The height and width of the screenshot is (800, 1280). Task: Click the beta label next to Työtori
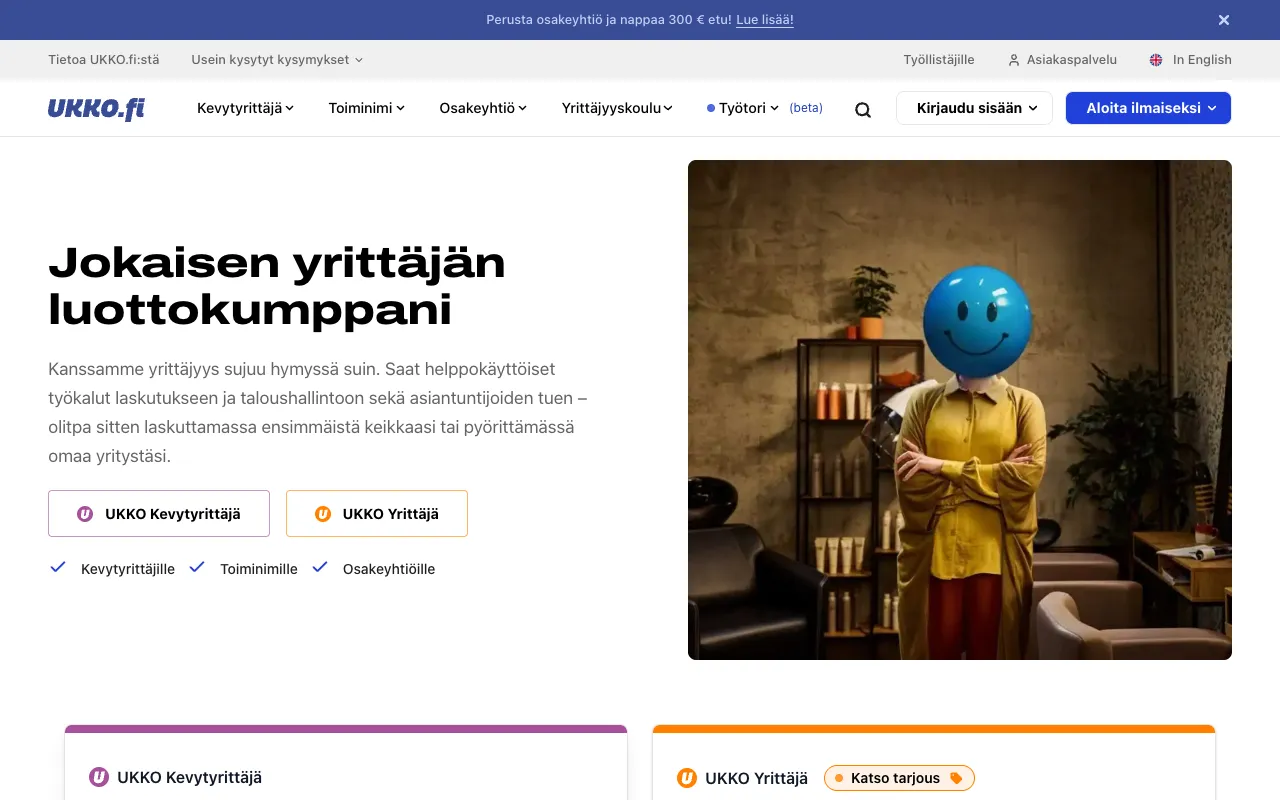pos(806,108)
